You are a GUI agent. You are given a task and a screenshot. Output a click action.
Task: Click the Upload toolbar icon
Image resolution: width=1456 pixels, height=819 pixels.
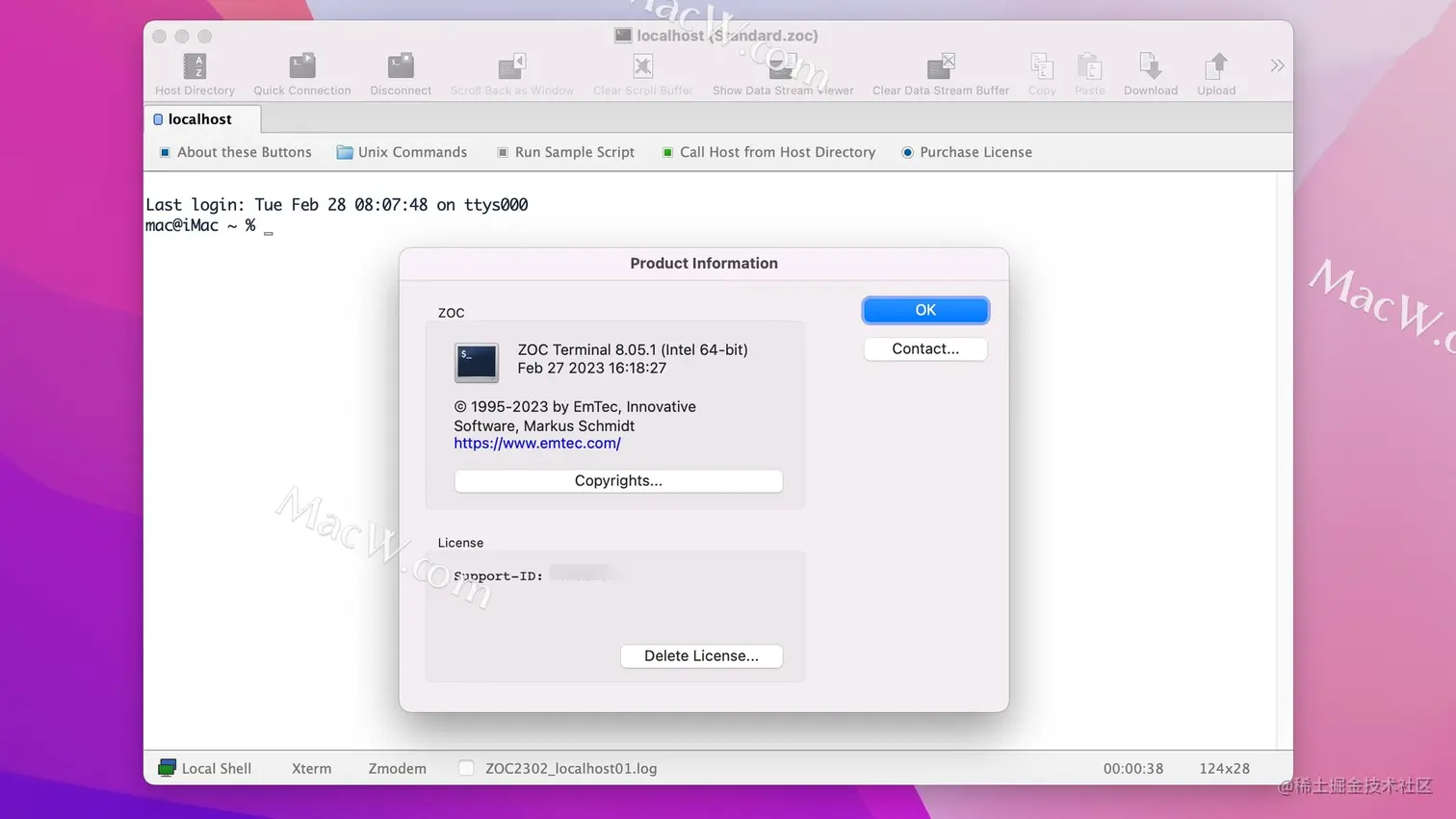pyautogui.click(x=1216, y=66)
